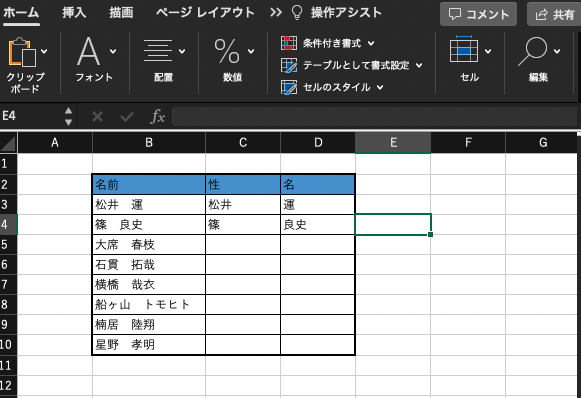Screen dimensions: 581x398
Task: Show more ribbon tabs via the >> chevron
Action: point(276,13)
